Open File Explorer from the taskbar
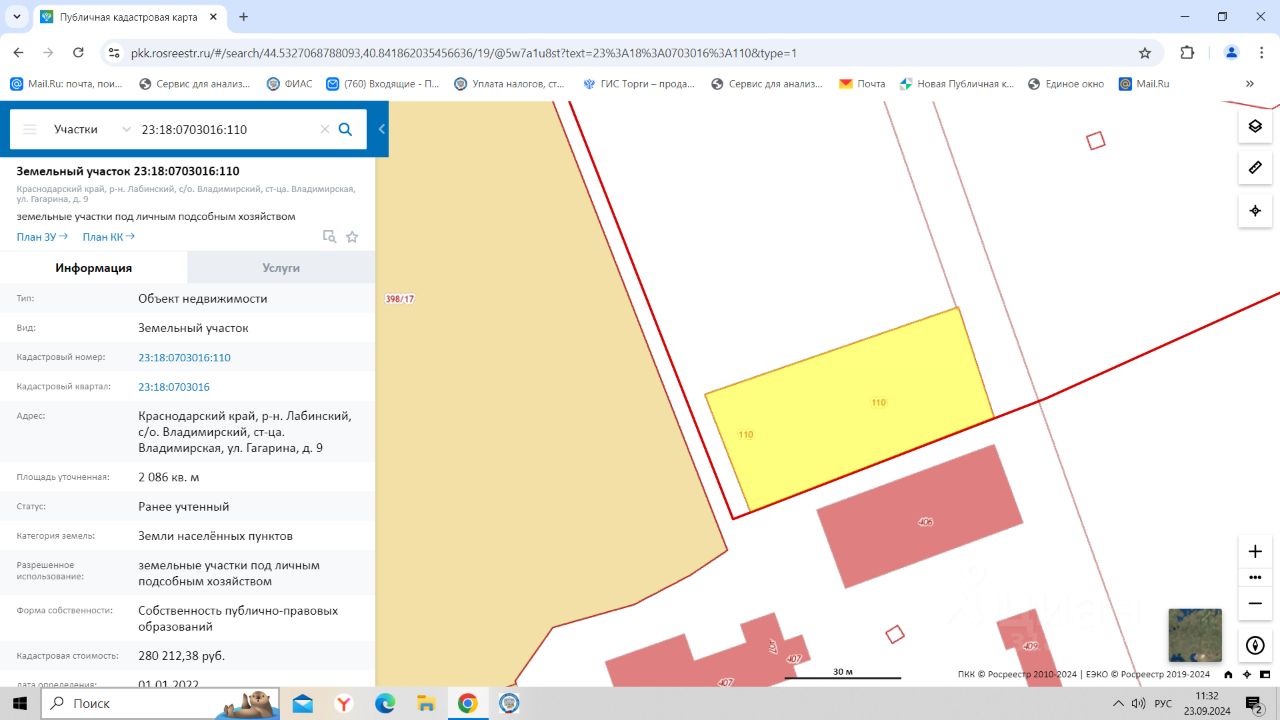The height and width of the screenshot is (720, 1280). coord(426,703)
